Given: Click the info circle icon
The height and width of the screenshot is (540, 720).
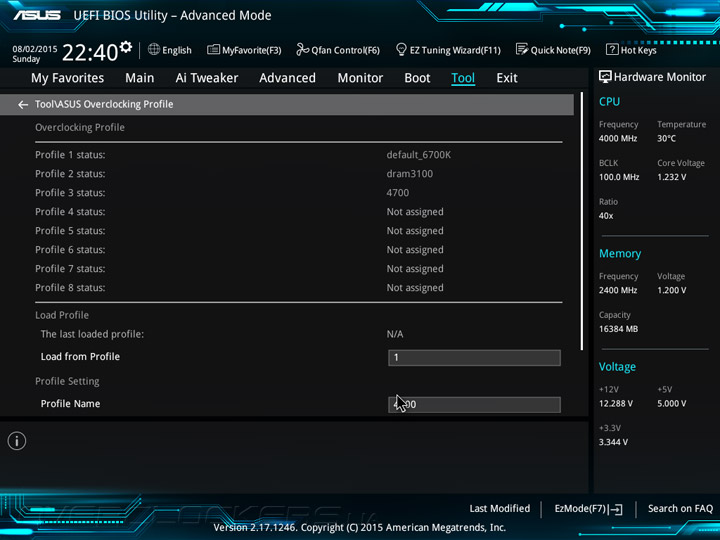Looking at the screenshot, I should point(17,441).
